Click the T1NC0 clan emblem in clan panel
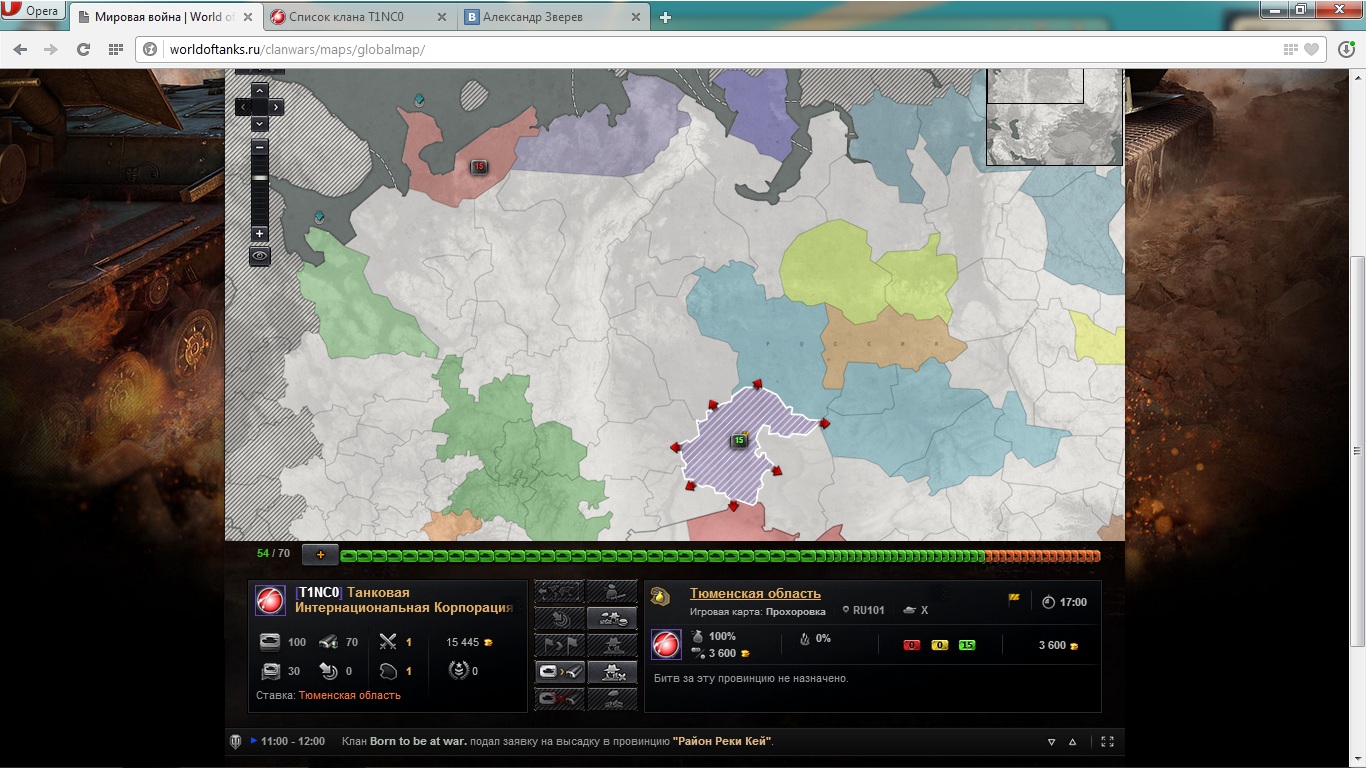 pos(270,600)
